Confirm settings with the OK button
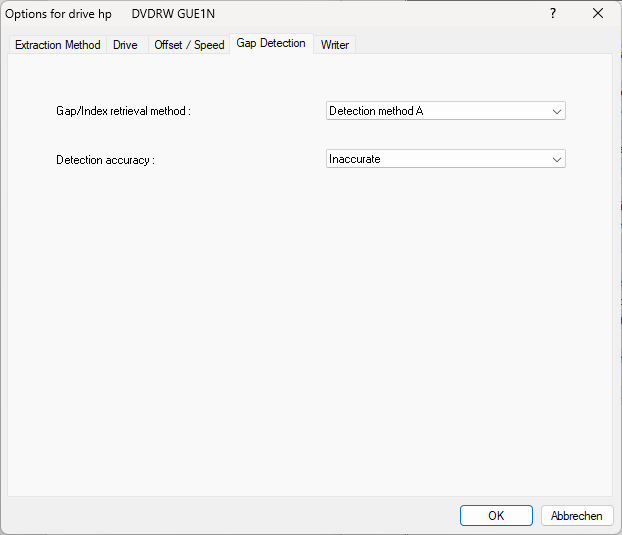 point(496,516)
